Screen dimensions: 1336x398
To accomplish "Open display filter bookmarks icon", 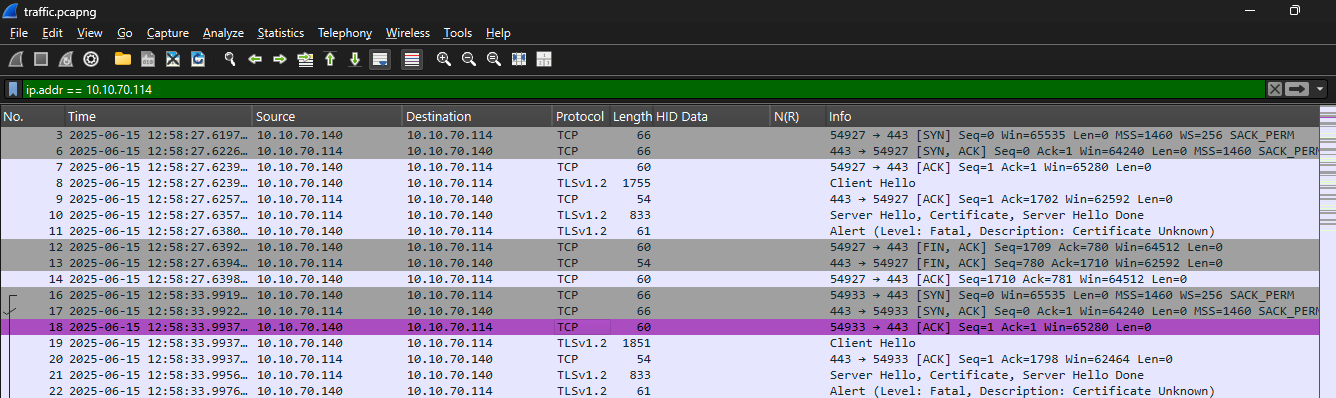I will tap(14, 89).
